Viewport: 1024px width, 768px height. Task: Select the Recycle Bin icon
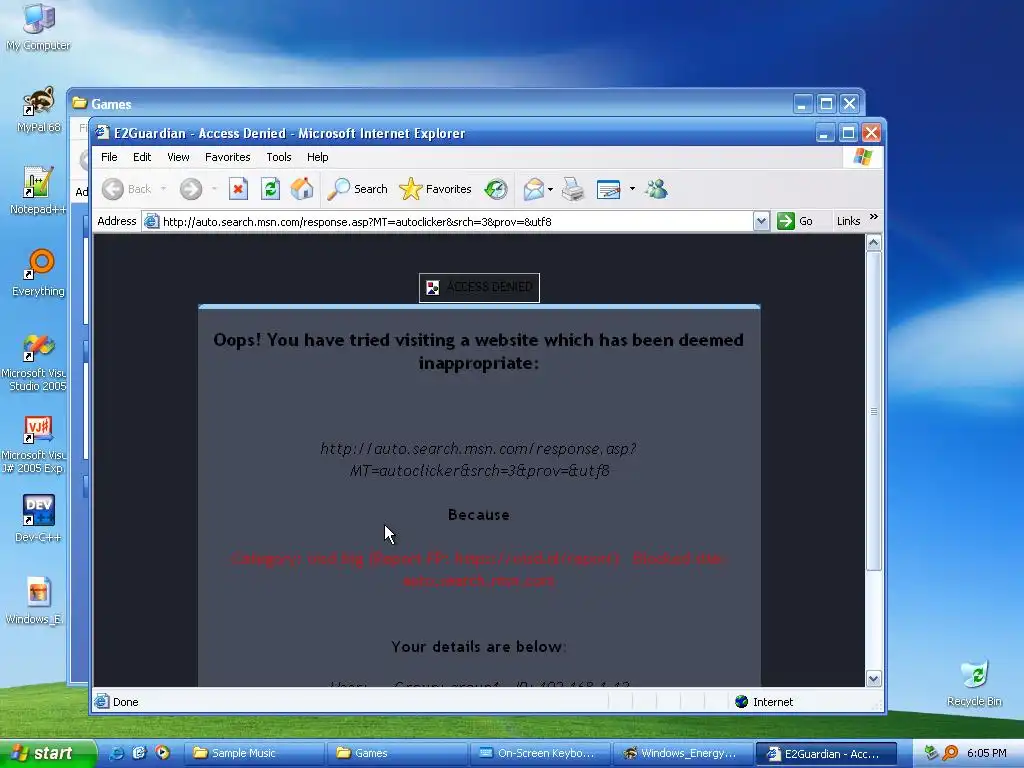click(974, 683)
